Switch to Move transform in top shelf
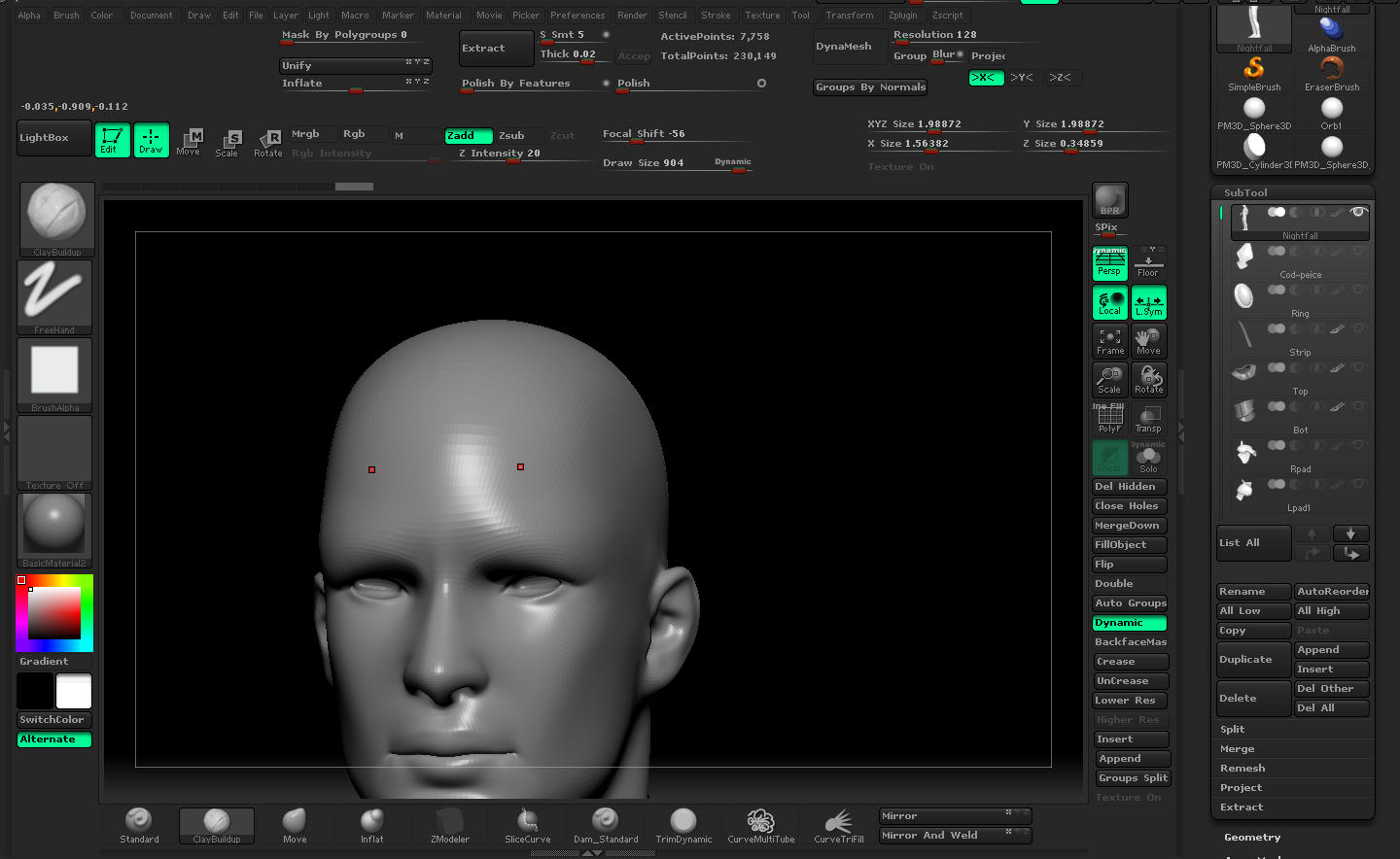Image resolution: width=1400 pixels, height=859 pixels. click(x=189, y=142)
